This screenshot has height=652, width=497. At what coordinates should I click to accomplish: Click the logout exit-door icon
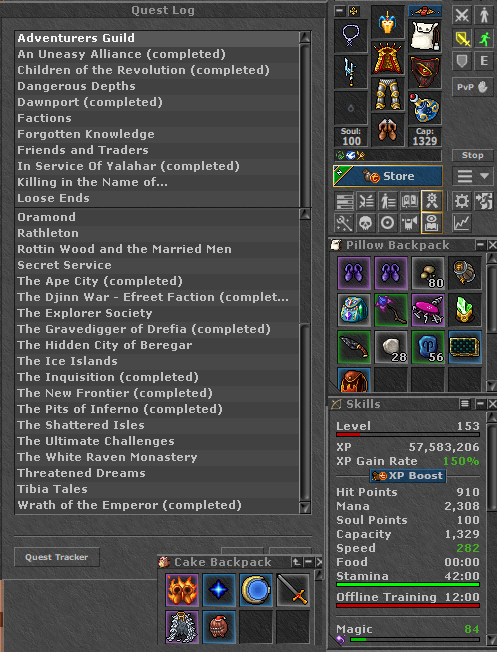click(x=484, y=202)
